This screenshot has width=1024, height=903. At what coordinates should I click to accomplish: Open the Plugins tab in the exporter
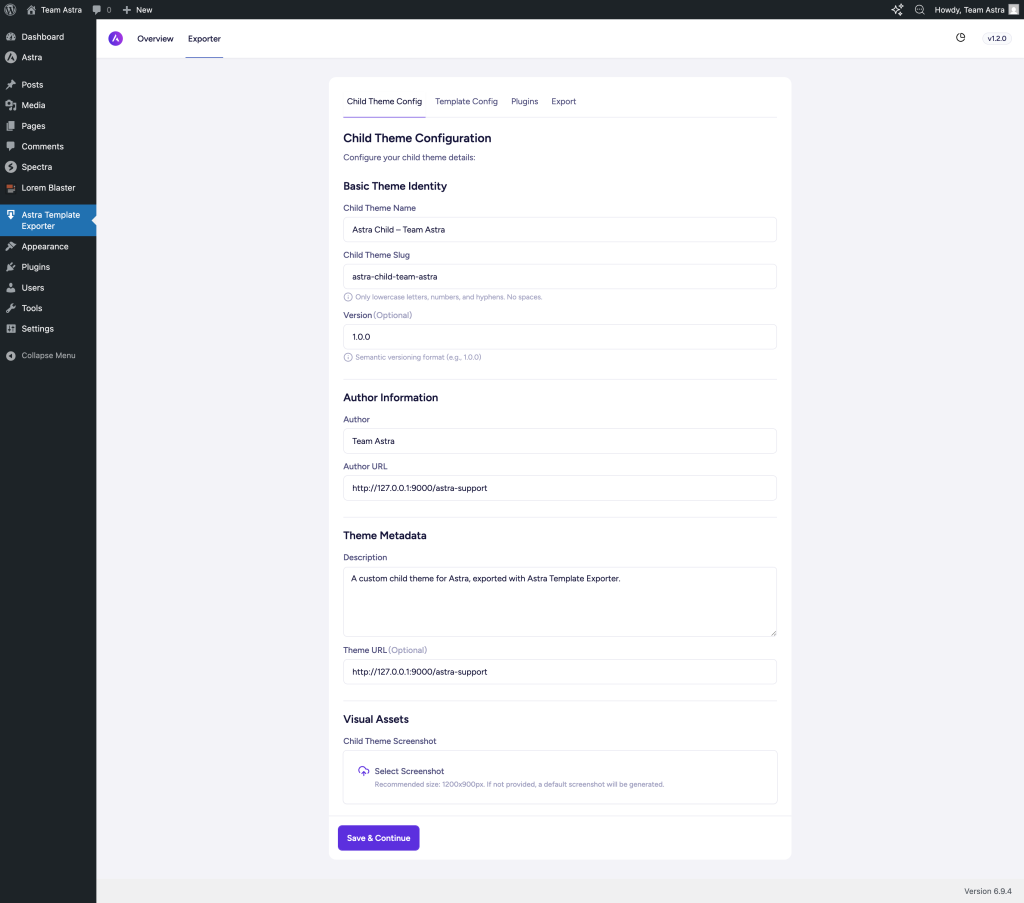click(524, 101)
